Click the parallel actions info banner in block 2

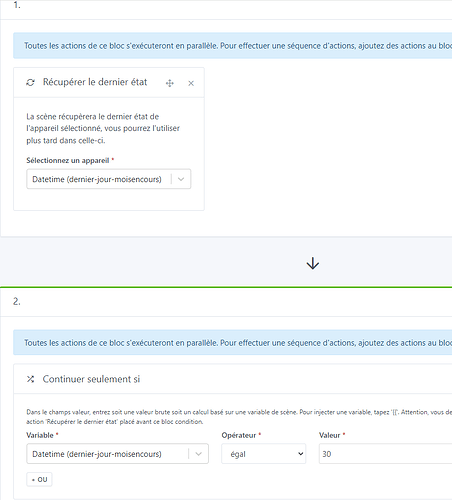click(x=233, y=343)
